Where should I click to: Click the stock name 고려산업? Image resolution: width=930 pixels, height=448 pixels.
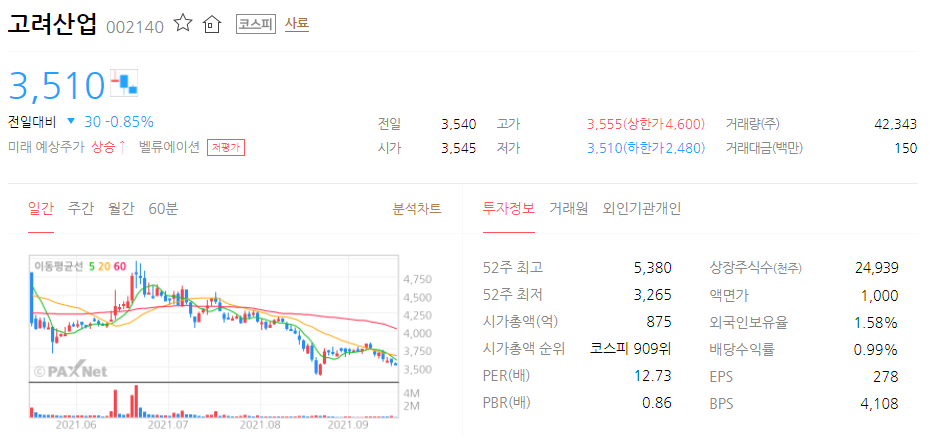coord(52,25)
